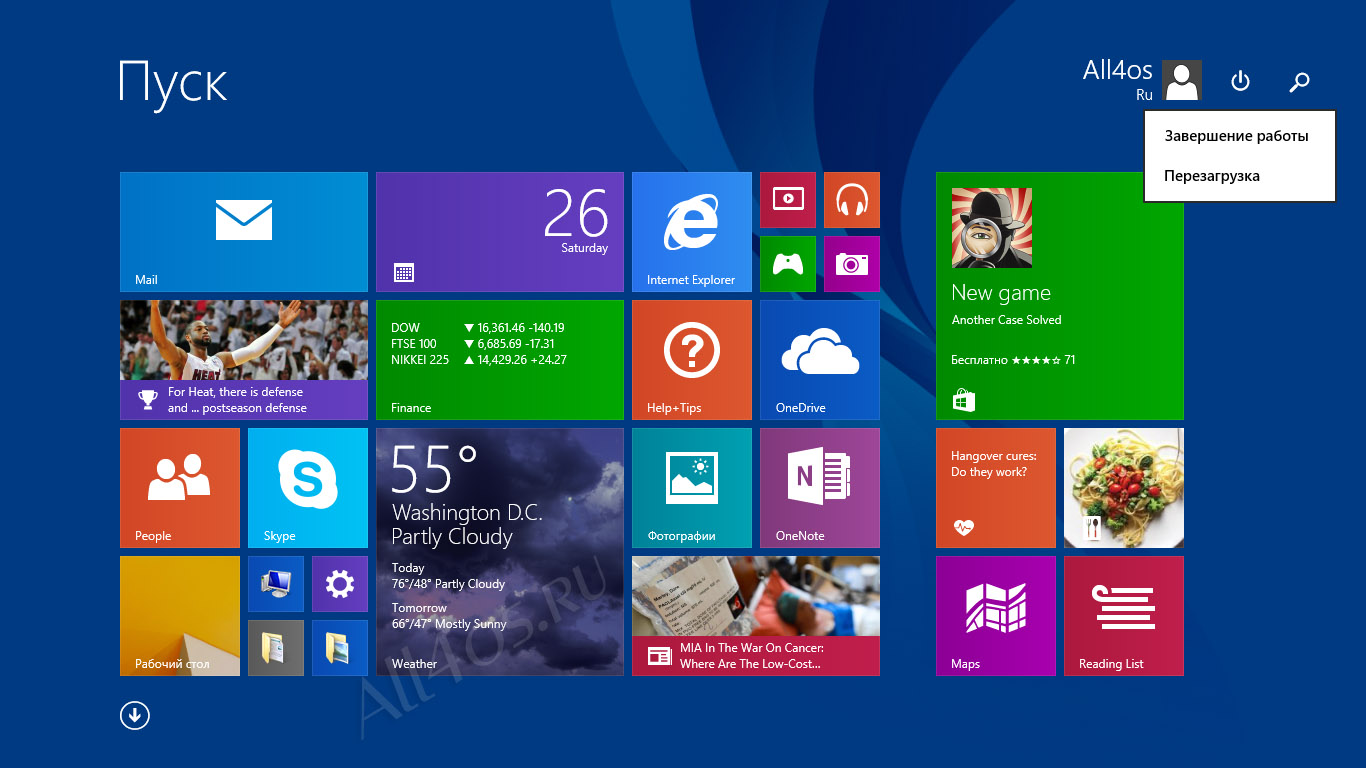
Task: Open the PC settings gear tile
Action: pos(340,584)
